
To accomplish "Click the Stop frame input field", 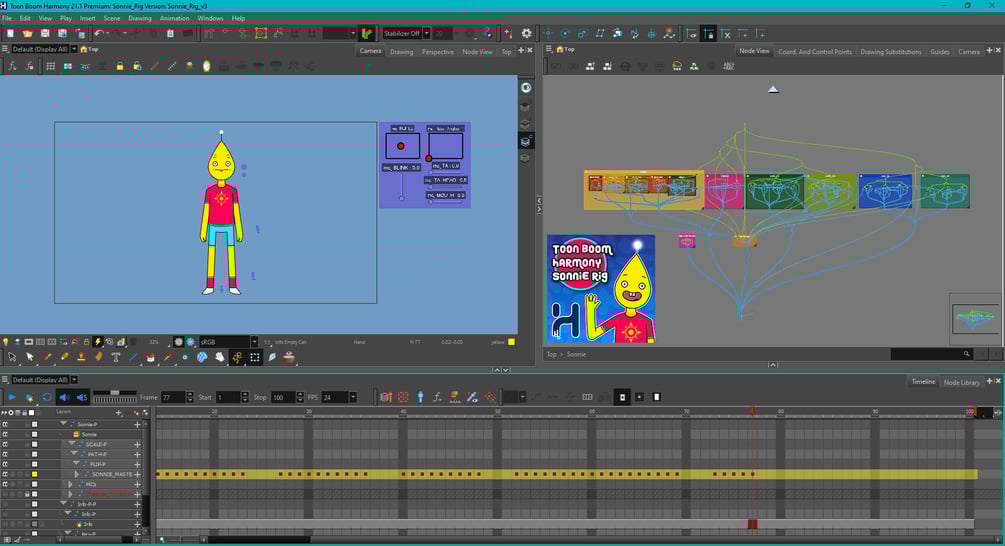I will 283,397.
